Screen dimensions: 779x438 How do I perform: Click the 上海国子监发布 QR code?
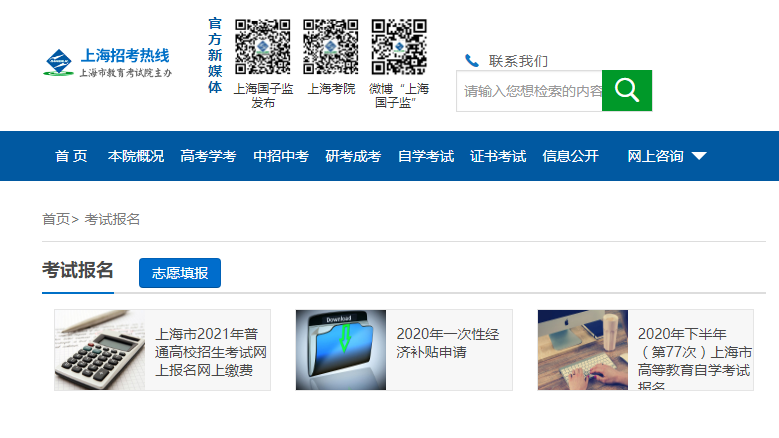click(262, 47)
